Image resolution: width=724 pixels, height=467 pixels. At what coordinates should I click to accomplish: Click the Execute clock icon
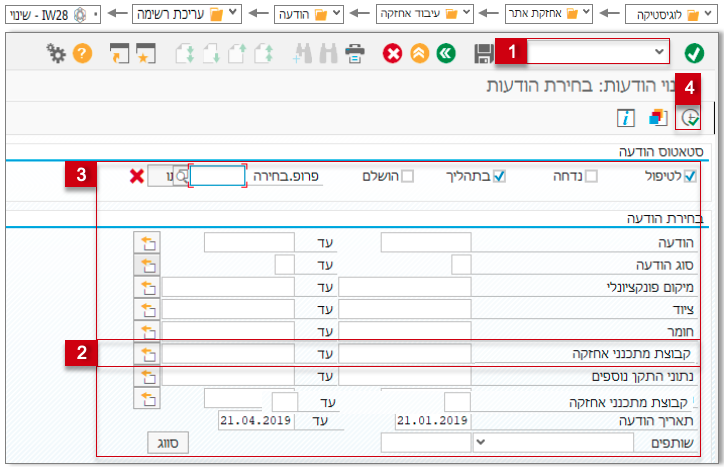point(690,118)
